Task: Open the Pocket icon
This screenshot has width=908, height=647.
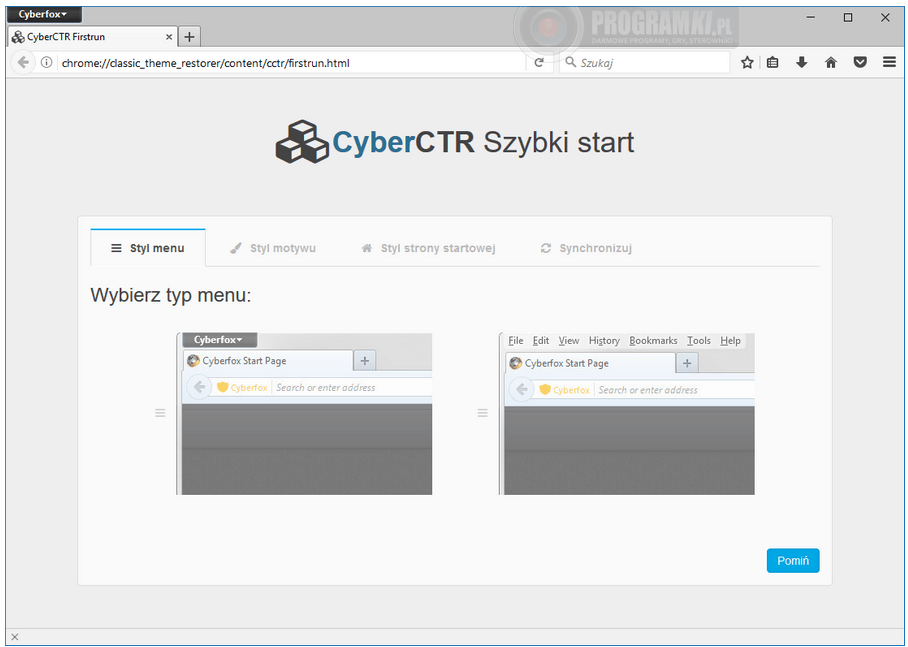Action: tap(860, 63)
